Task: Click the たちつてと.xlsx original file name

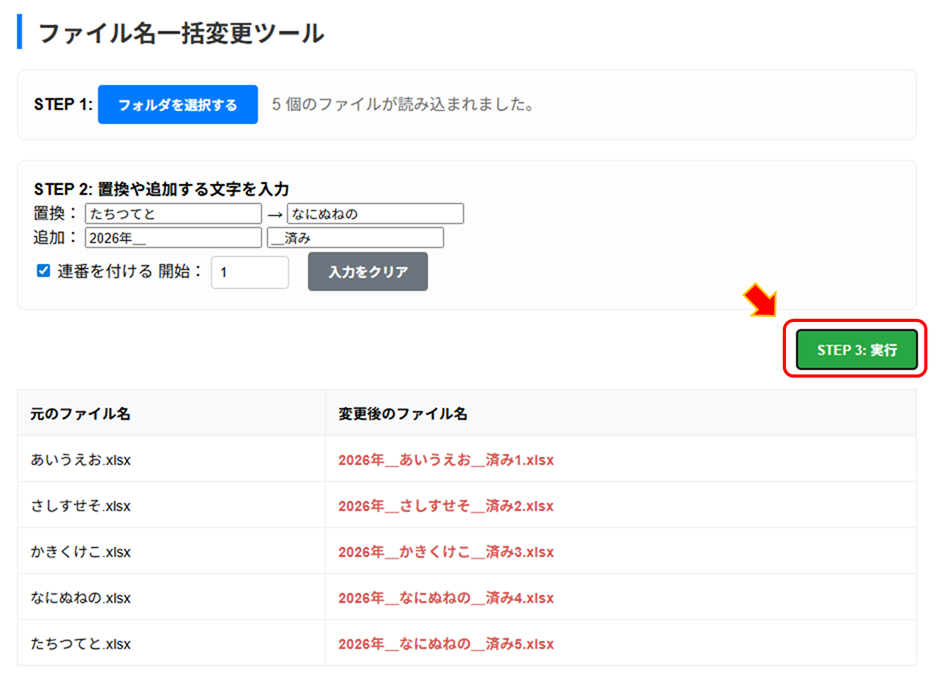Action: 81,643
